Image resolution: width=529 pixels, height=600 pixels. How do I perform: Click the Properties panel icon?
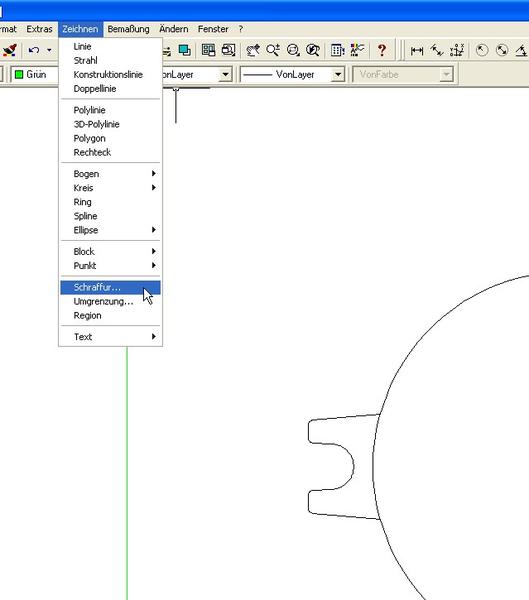click(x=338, y=50)
